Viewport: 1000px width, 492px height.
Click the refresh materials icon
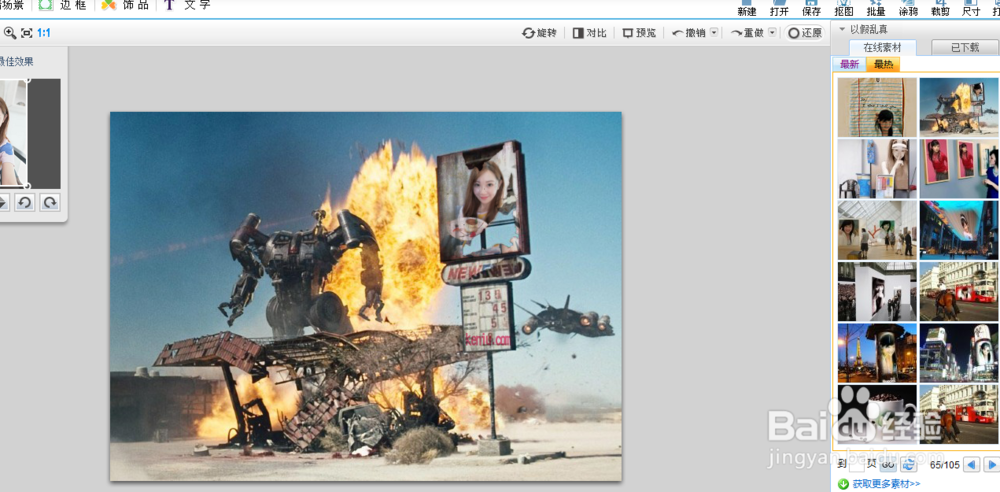pyautogui.click(x=908, y=465)
